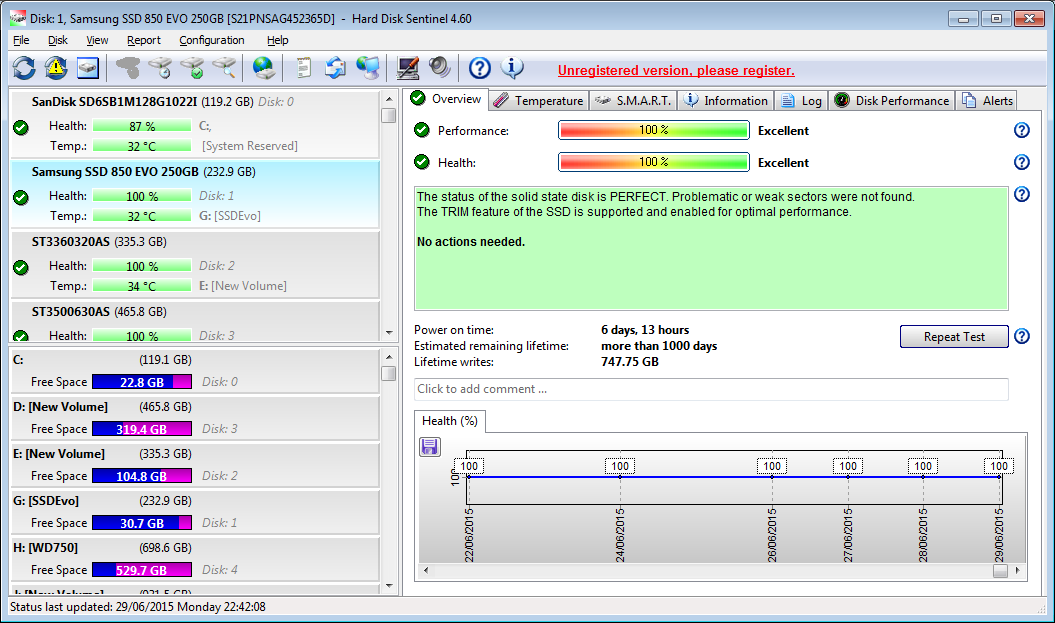1055x623 pixels.
Task: Select the E: [New Volume] partition
Action: click(x=195, y=465)
